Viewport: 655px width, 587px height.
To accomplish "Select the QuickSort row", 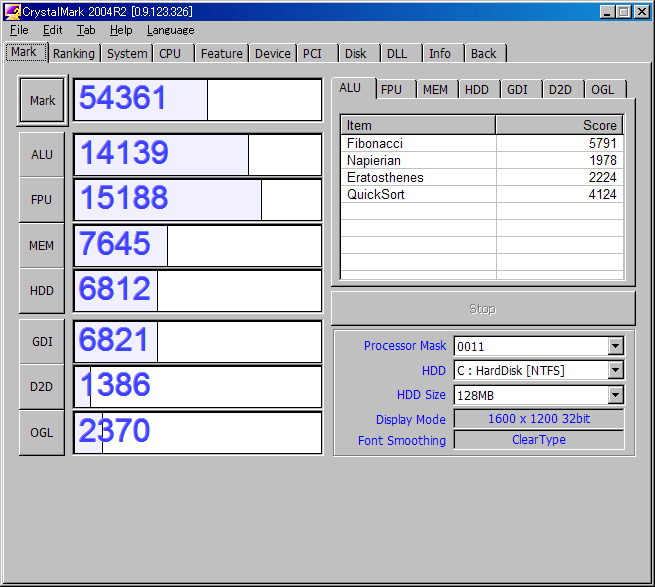I will click(482, 194).
